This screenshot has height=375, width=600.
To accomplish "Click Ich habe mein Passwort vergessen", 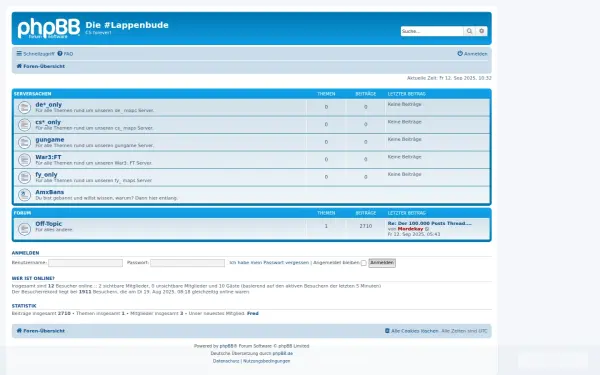I will tap(269, 262).
